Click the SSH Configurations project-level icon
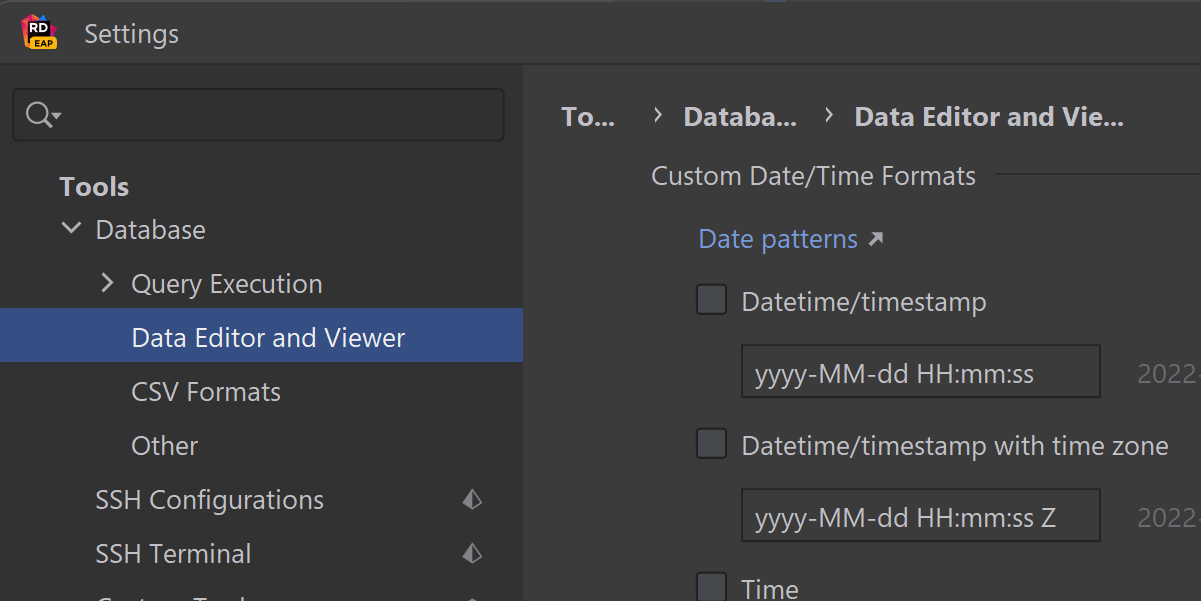Screen dimensions: 1201x601 473,500
